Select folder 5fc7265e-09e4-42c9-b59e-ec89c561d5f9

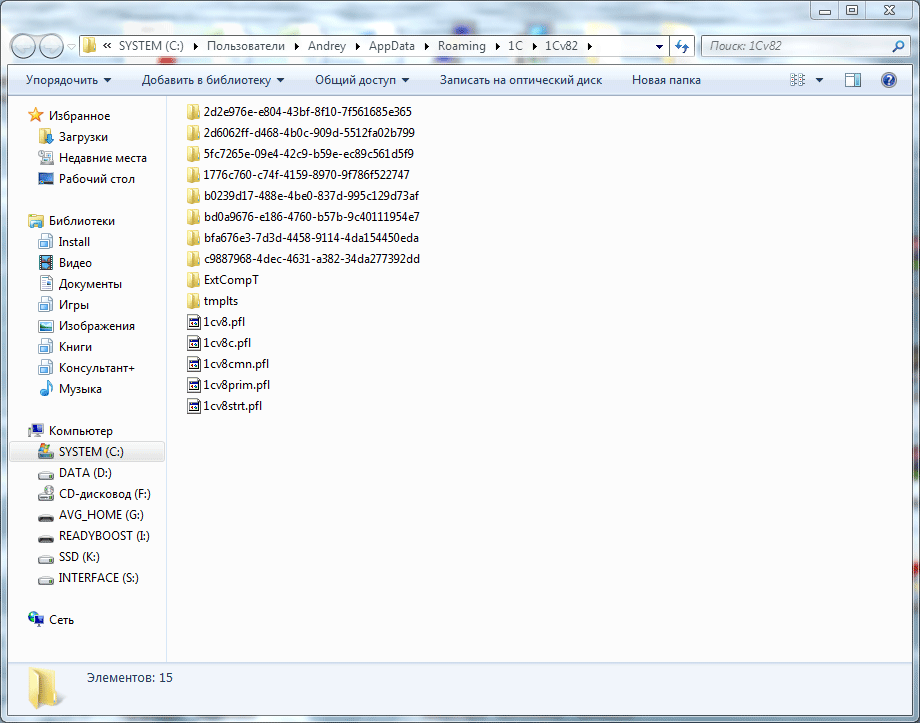tap(300, 154)
